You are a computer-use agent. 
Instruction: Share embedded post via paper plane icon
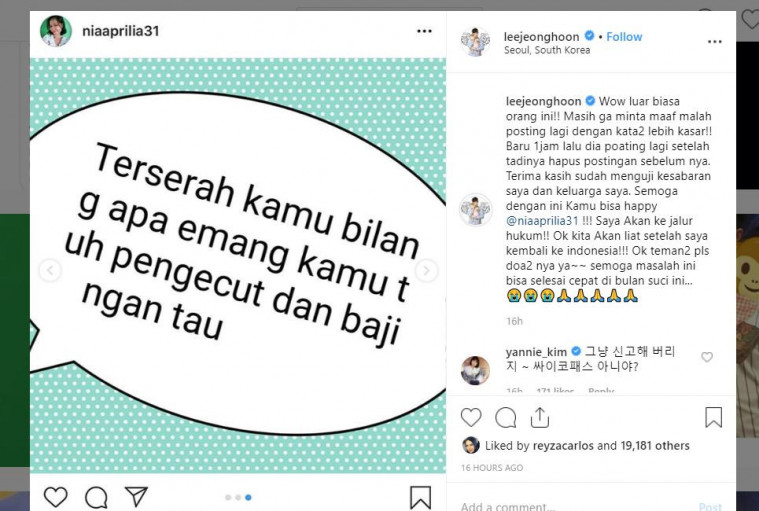tap(136, 496)
